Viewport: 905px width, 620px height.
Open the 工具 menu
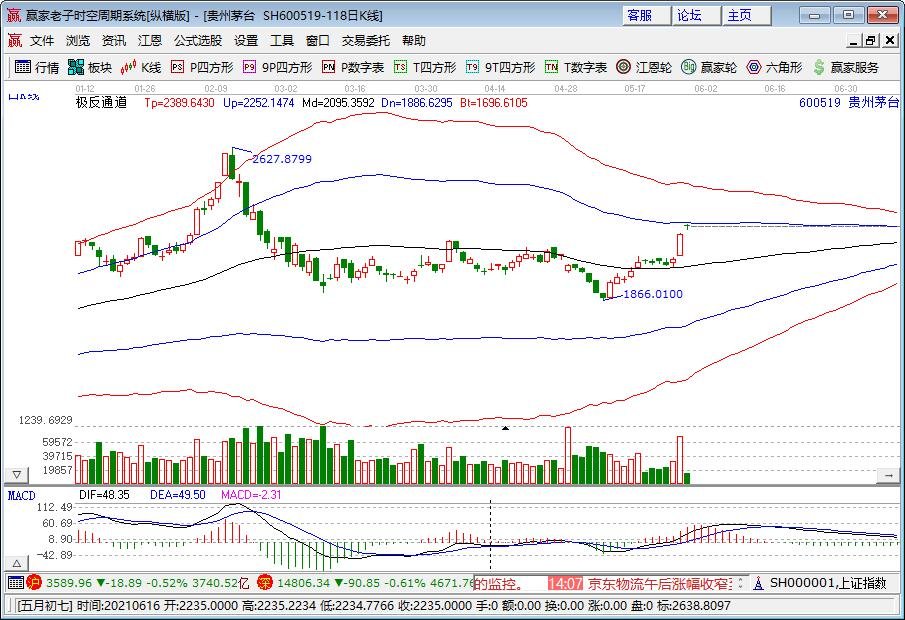282,40
